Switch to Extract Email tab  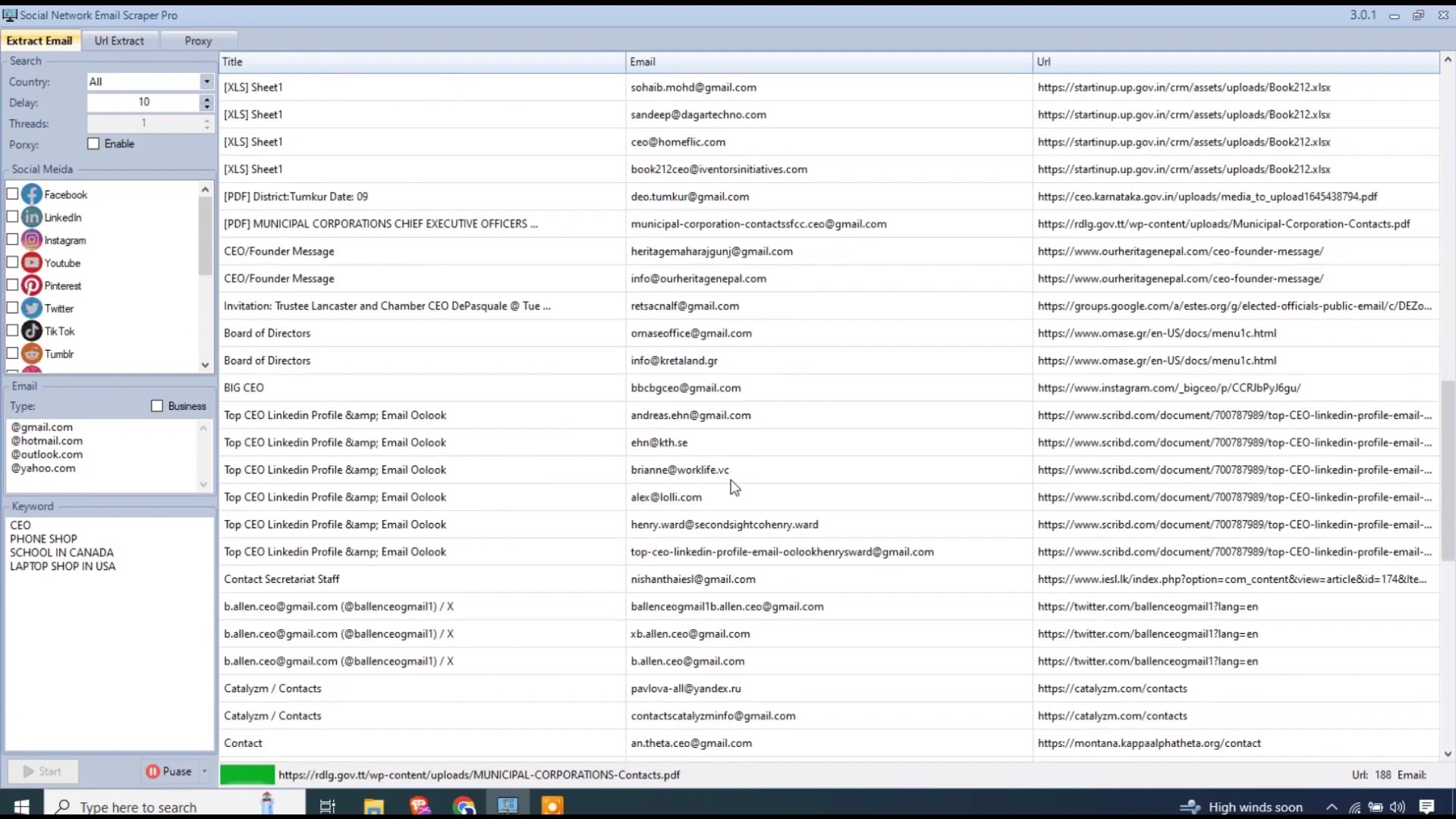point(39,41)
